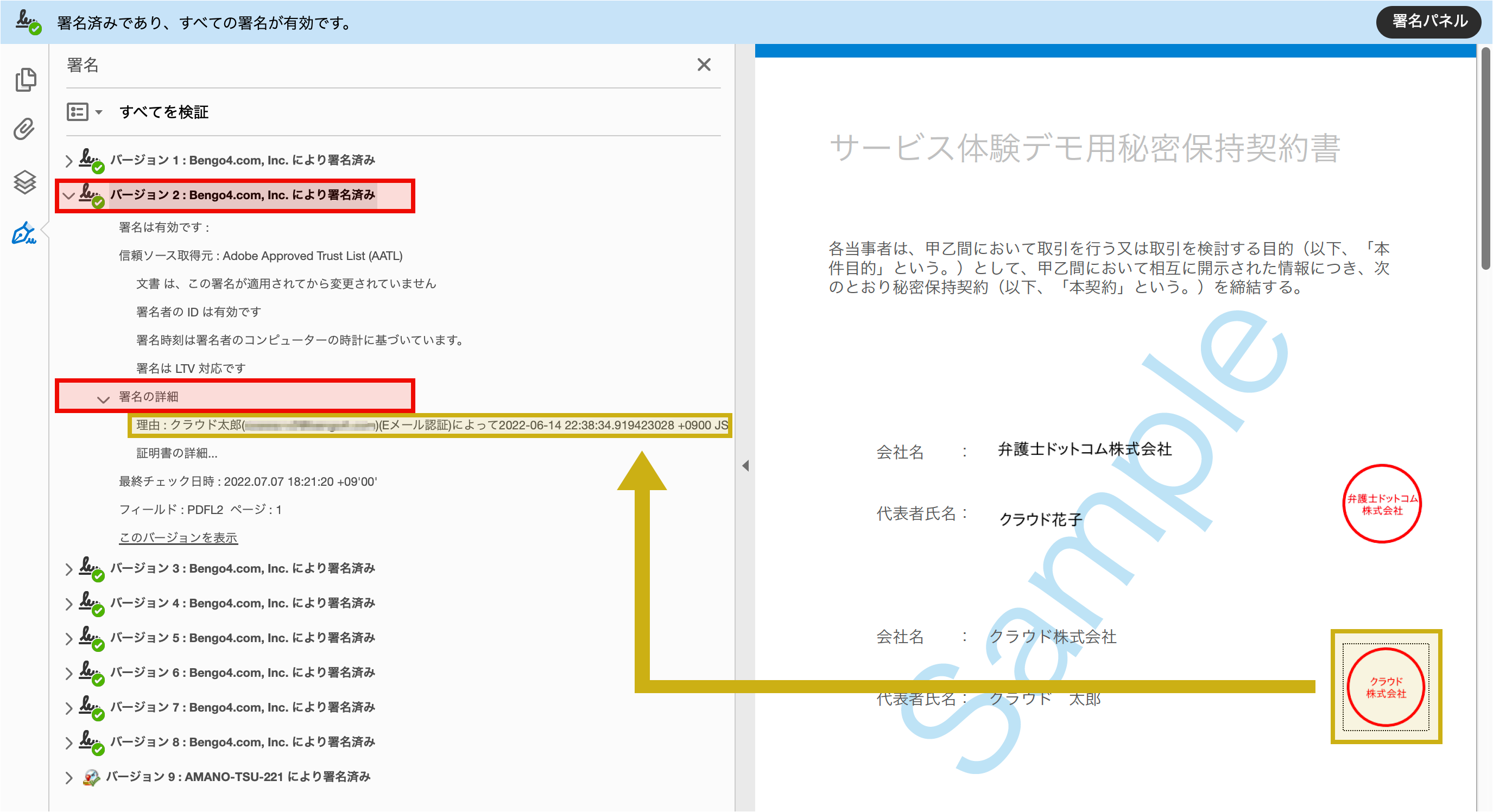The height and width of the screenshot is (812, 1493).
Task: Click the バージョン 9 timestamp icon
Action: (91, 777)
